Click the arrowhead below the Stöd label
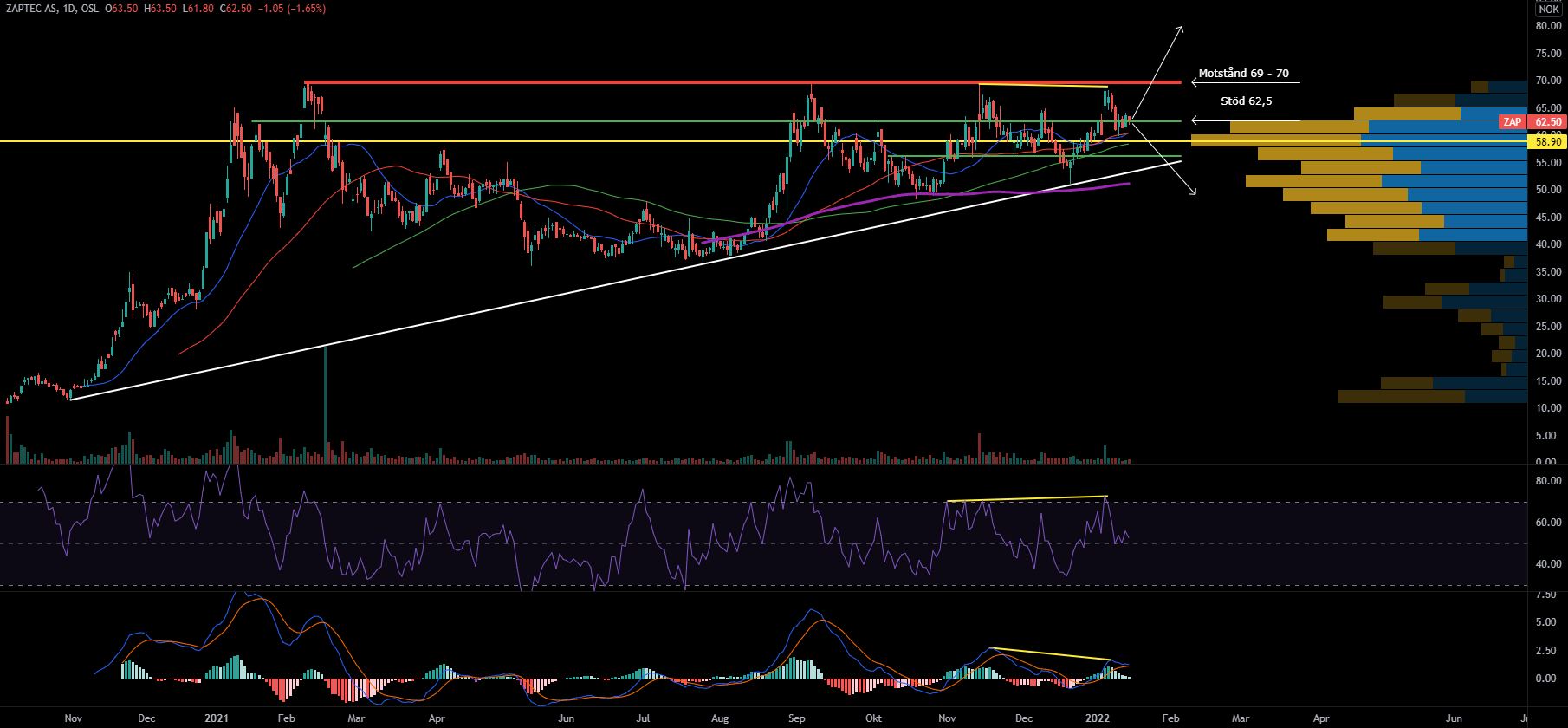Image resolution: width=1568 pixels, height=728 pixels. tap(1195, 120)
